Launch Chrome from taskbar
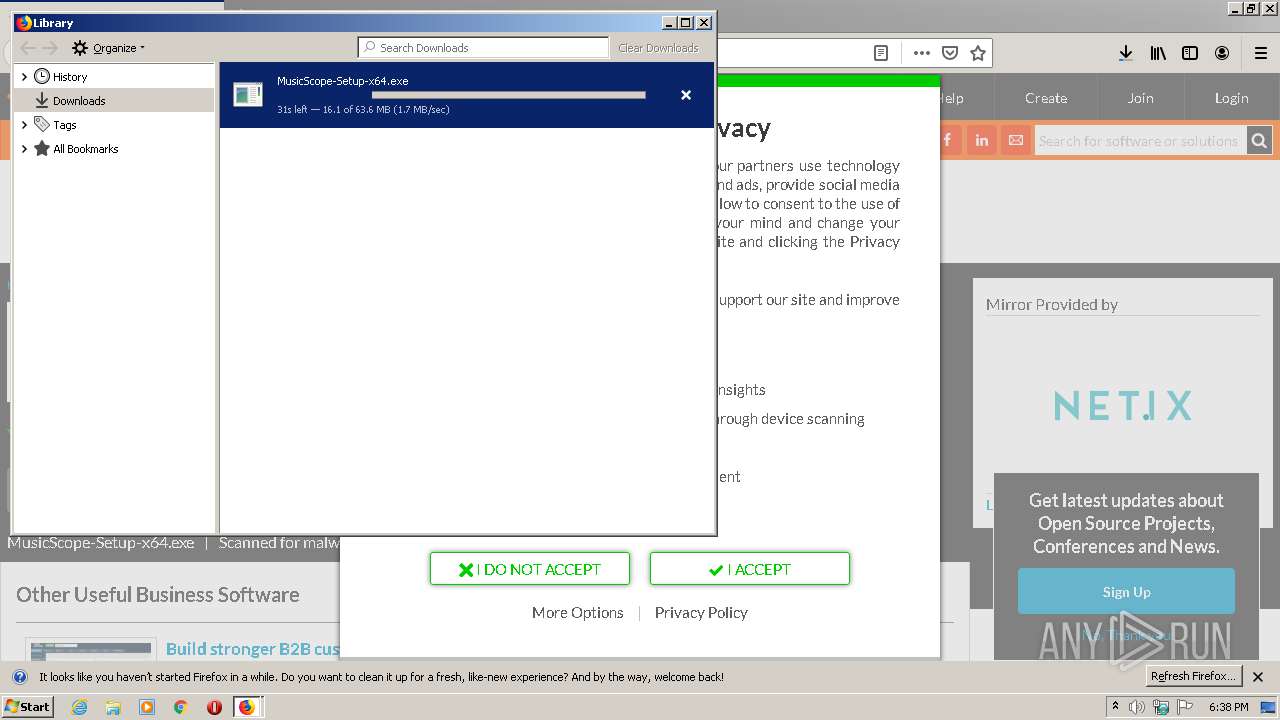 click(x=181, y=707)
